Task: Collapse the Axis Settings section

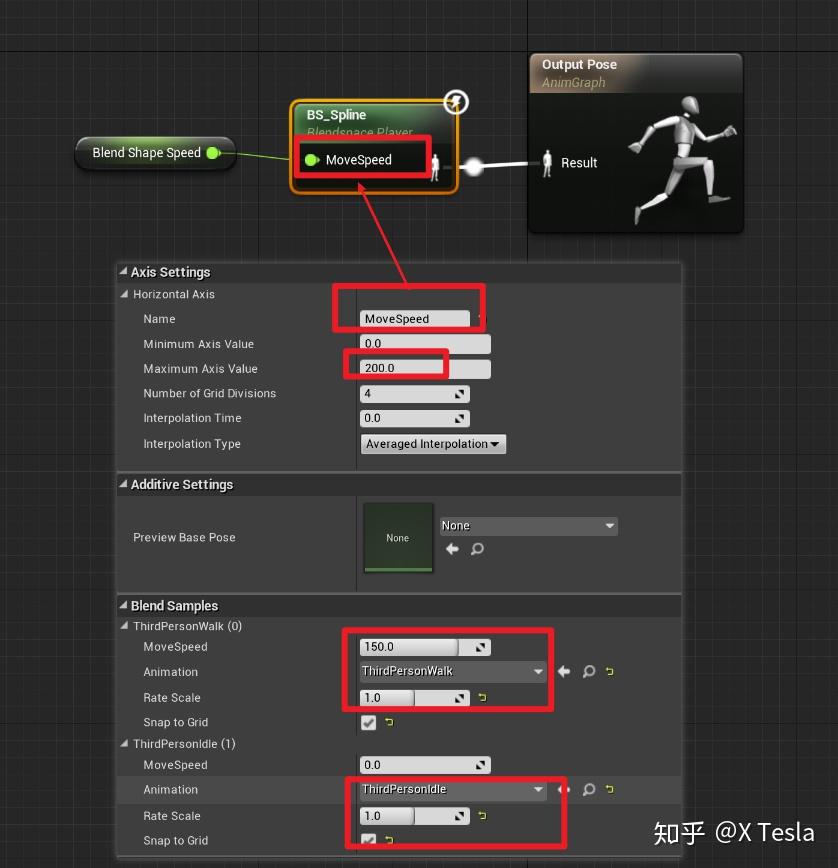Action: point(122,272)
